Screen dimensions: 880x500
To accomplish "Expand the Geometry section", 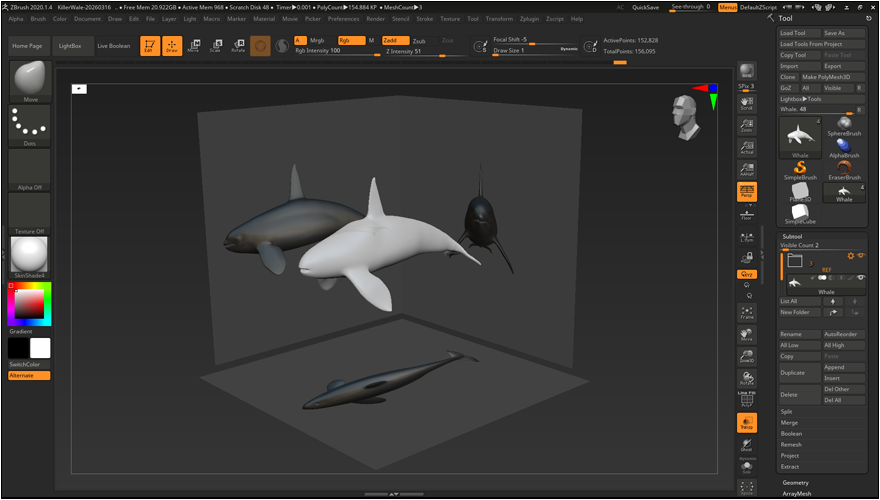I will 796,482.
